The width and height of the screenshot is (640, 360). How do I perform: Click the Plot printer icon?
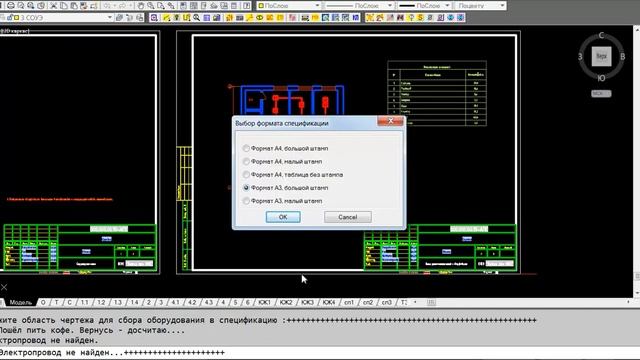pyautogui.click(x=11, y=6)
